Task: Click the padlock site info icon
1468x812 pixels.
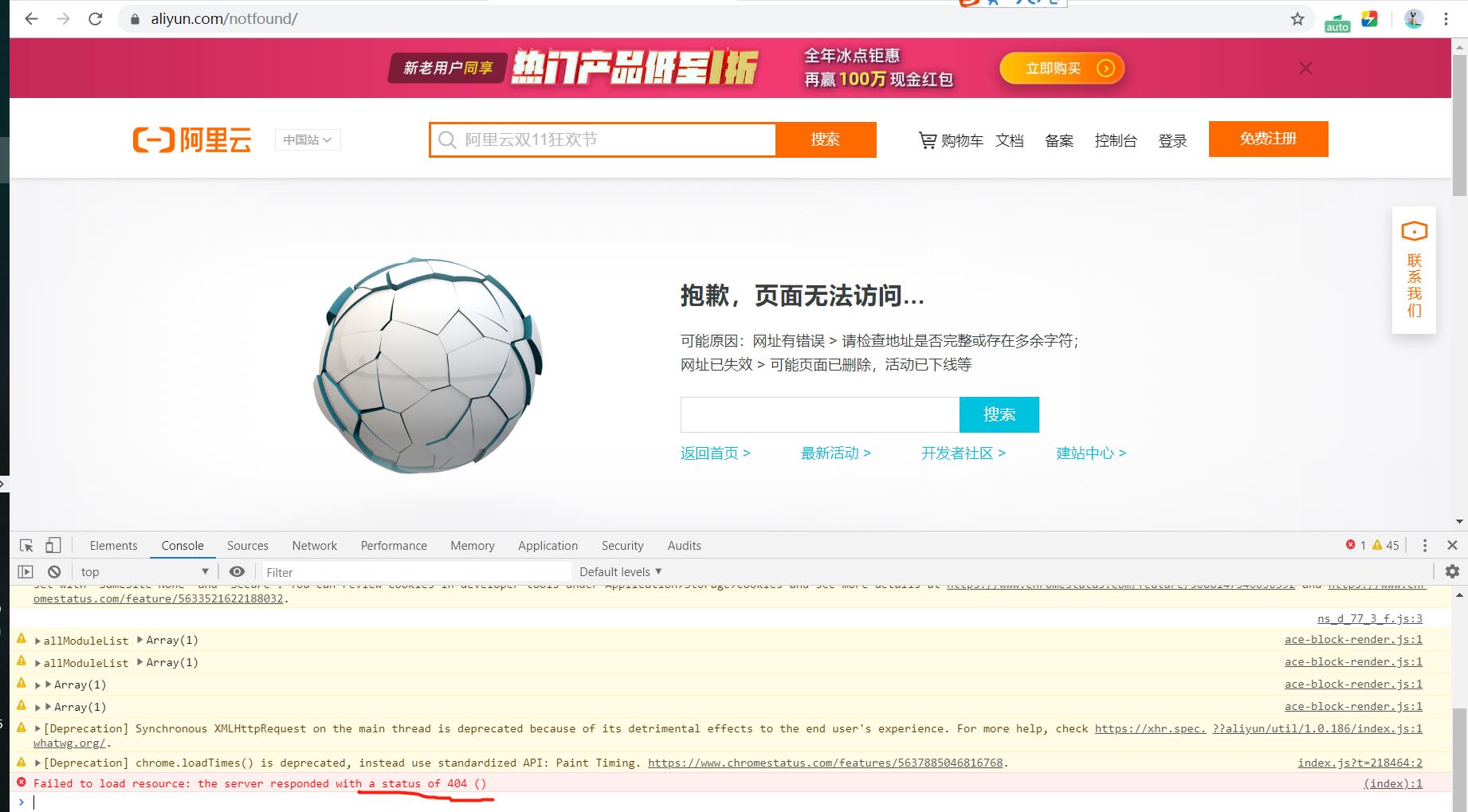Action: (135, 19)
